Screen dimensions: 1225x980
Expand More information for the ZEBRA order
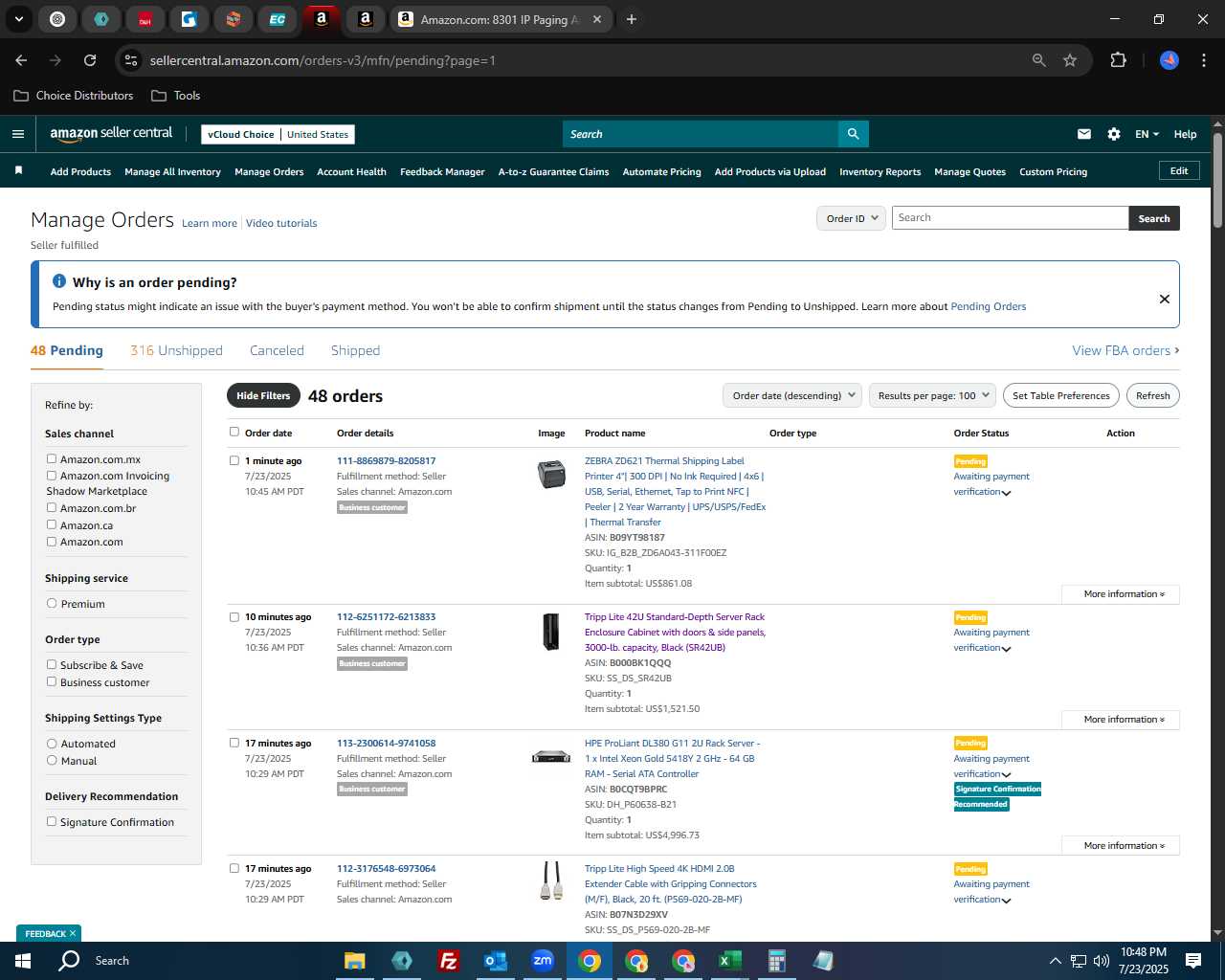(1121, 594)
